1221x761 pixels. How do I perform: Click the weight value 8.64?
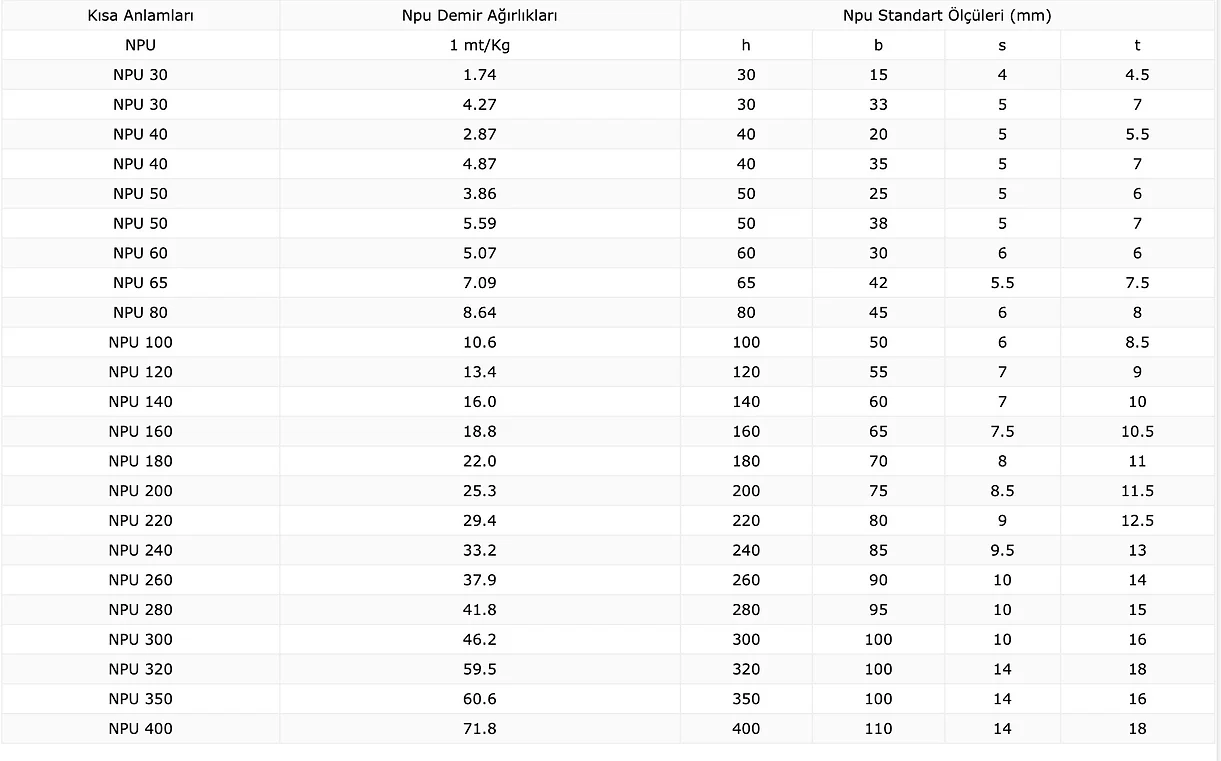coord(480,313)
